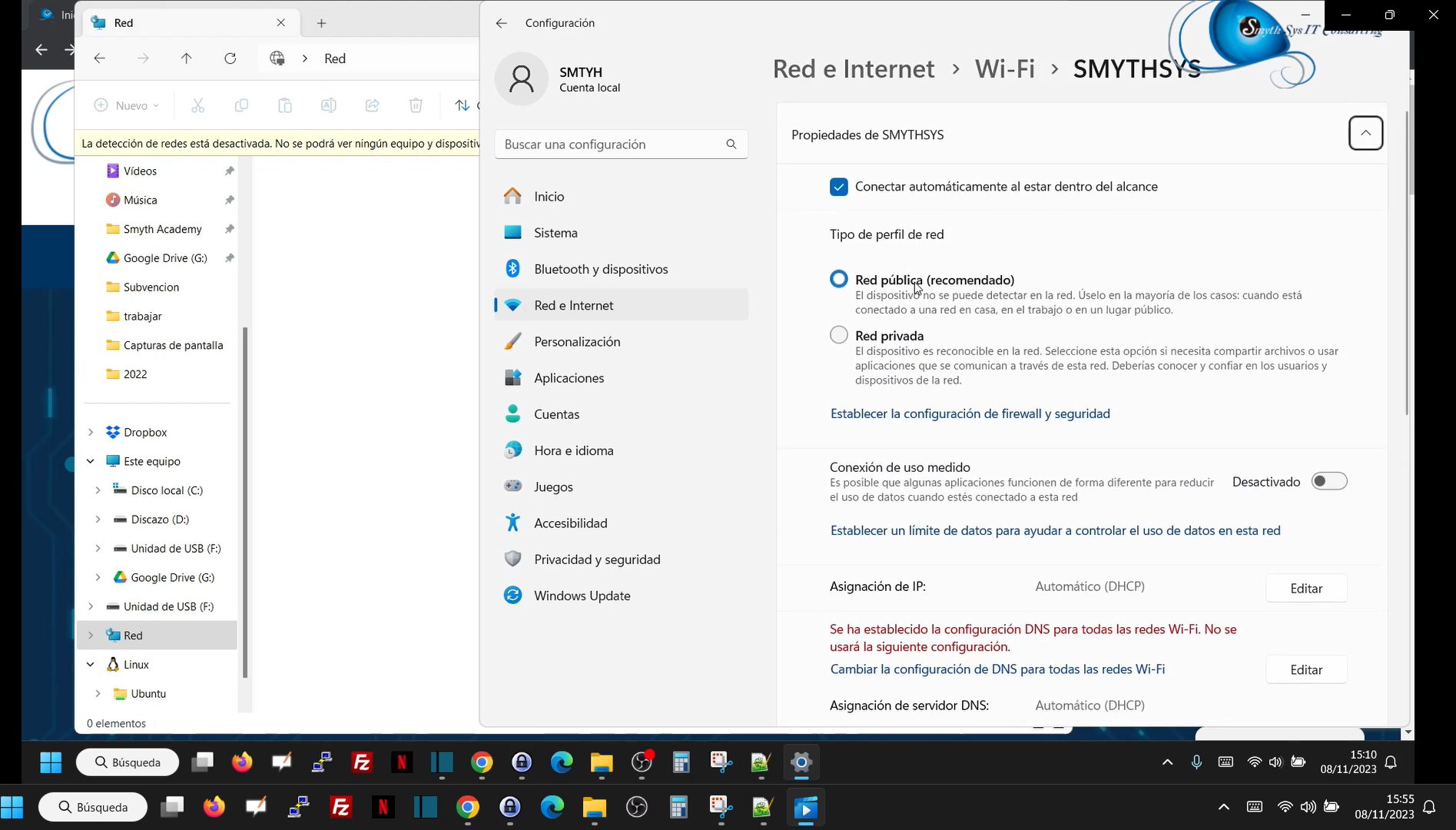Image resolution: width=1456 pixels, height=830 pixels.
Task: Select Red privada radio option
Action: pos(838,335)
